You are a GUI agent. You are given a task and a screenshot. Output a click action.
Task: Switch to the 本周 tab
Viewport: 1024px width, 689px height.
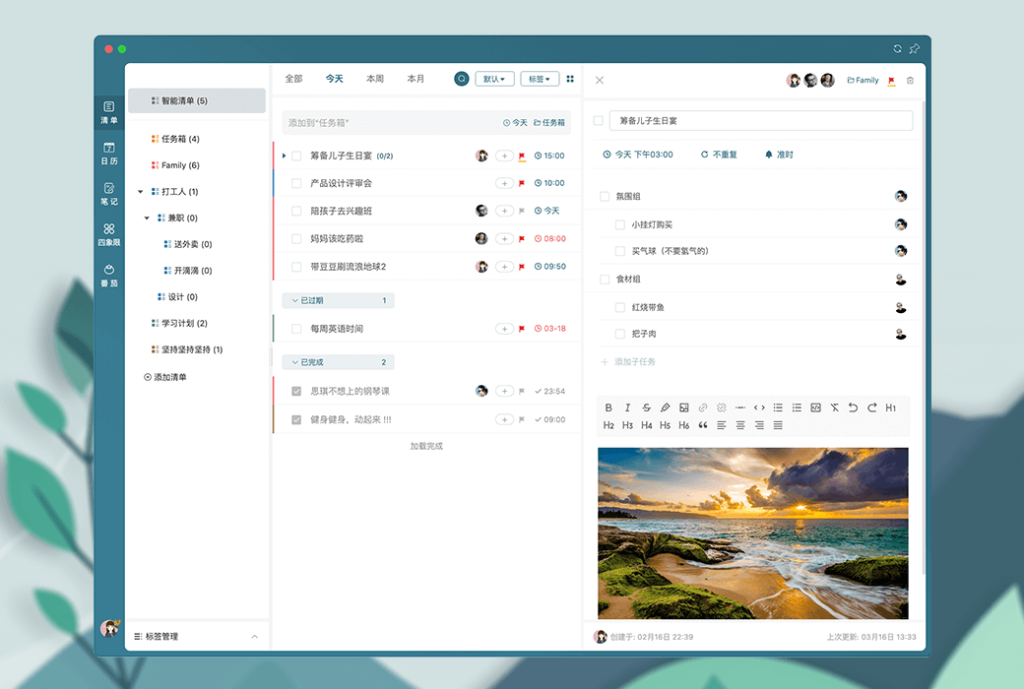pos(376,79)
